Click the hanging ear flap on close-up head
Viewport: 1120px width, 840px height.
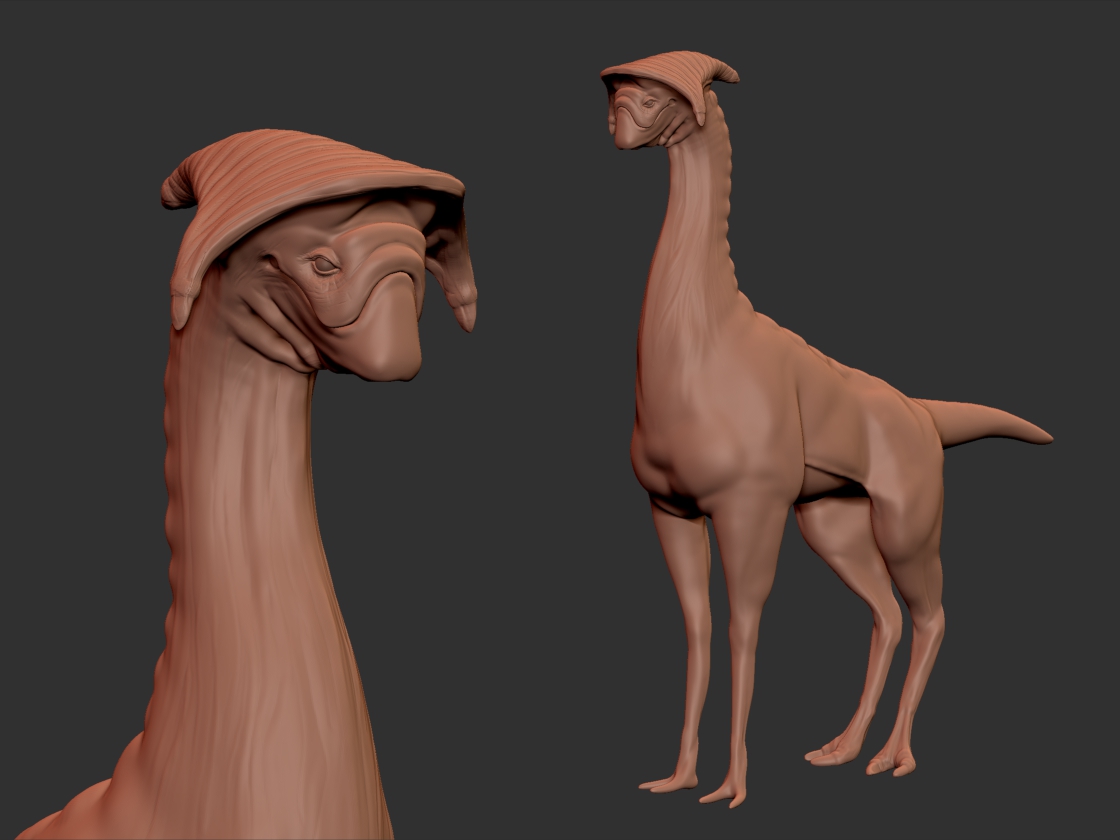[x=454, y=279]
